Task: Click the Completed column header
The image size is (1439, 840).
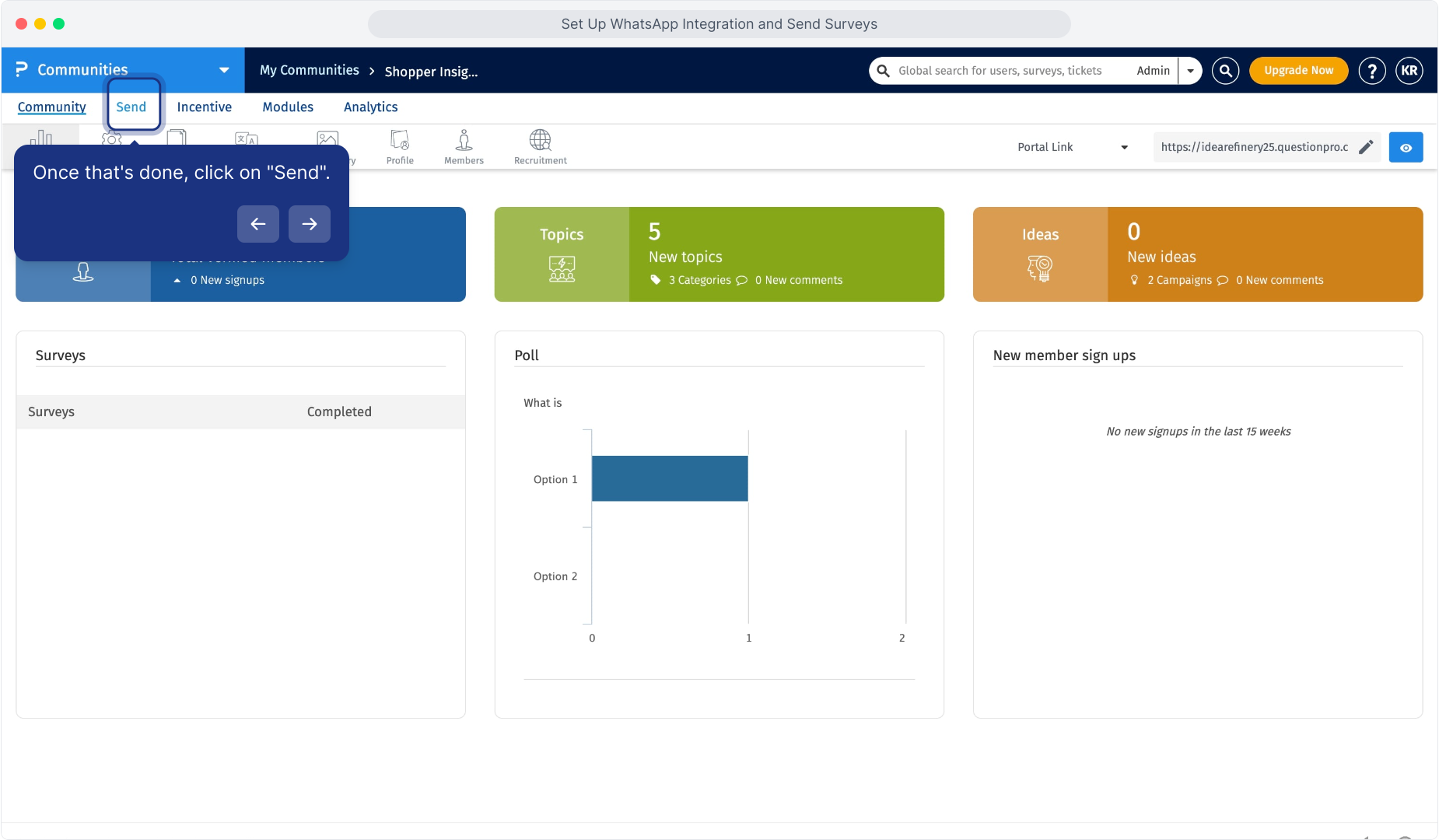Action: 339,412
